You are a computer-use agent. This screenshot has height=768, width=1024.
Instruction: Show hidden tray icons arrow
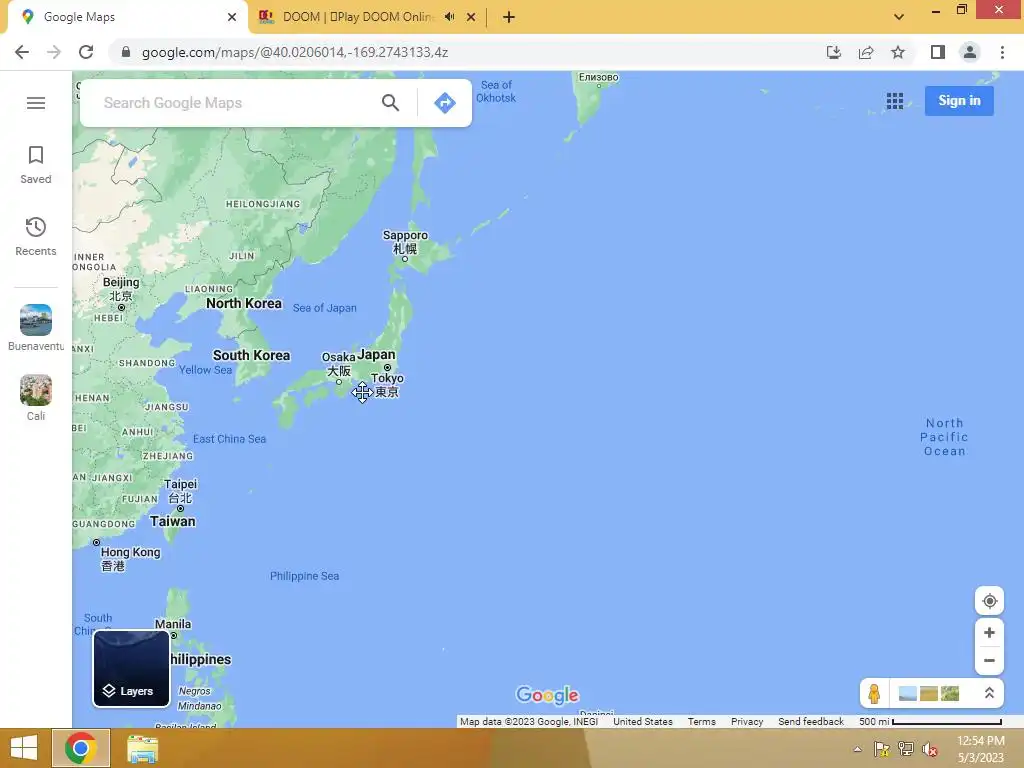click(857, 749)
